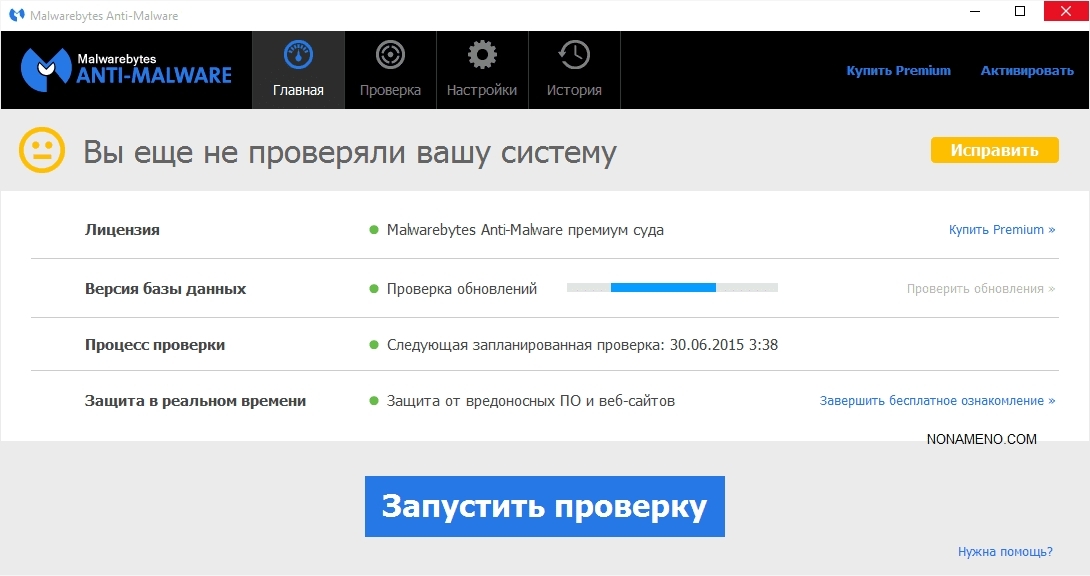1090x576 pixels.
Task: Select the Версия базы данных label
Action: pyautogui.click(x=165, y=289)
